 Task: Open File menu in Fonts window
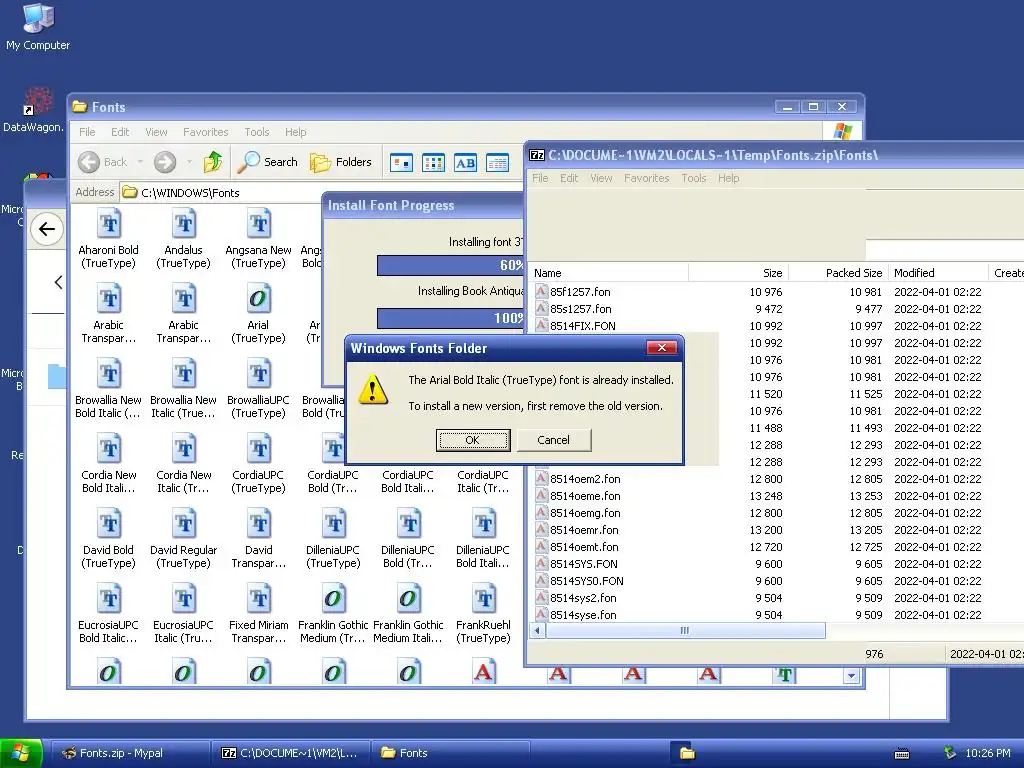[87, 132]
